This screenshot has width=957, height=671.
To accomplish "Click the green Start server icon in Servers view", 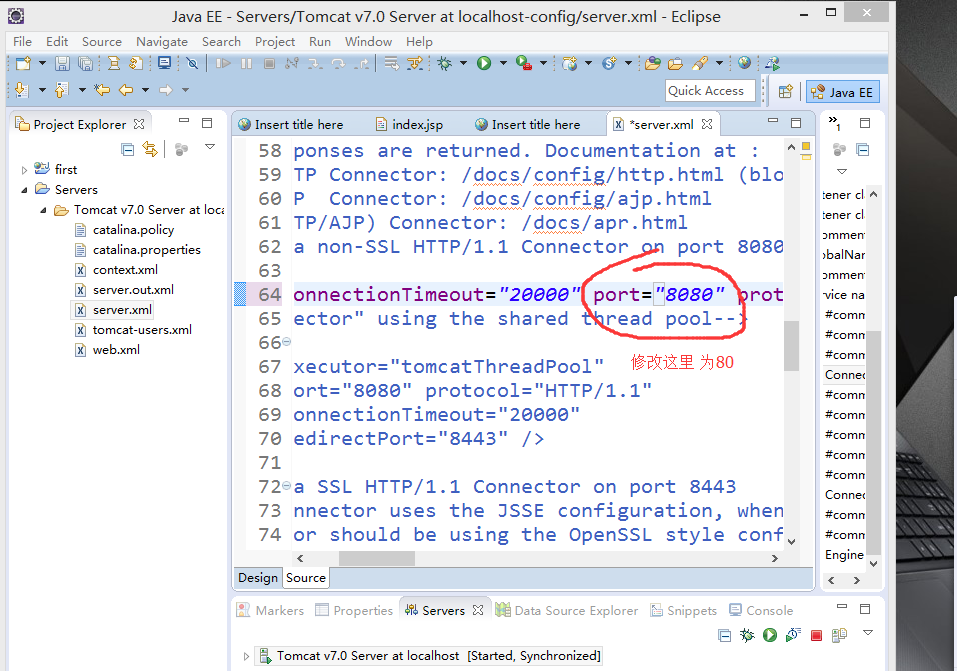I will [x=770, y=636].
